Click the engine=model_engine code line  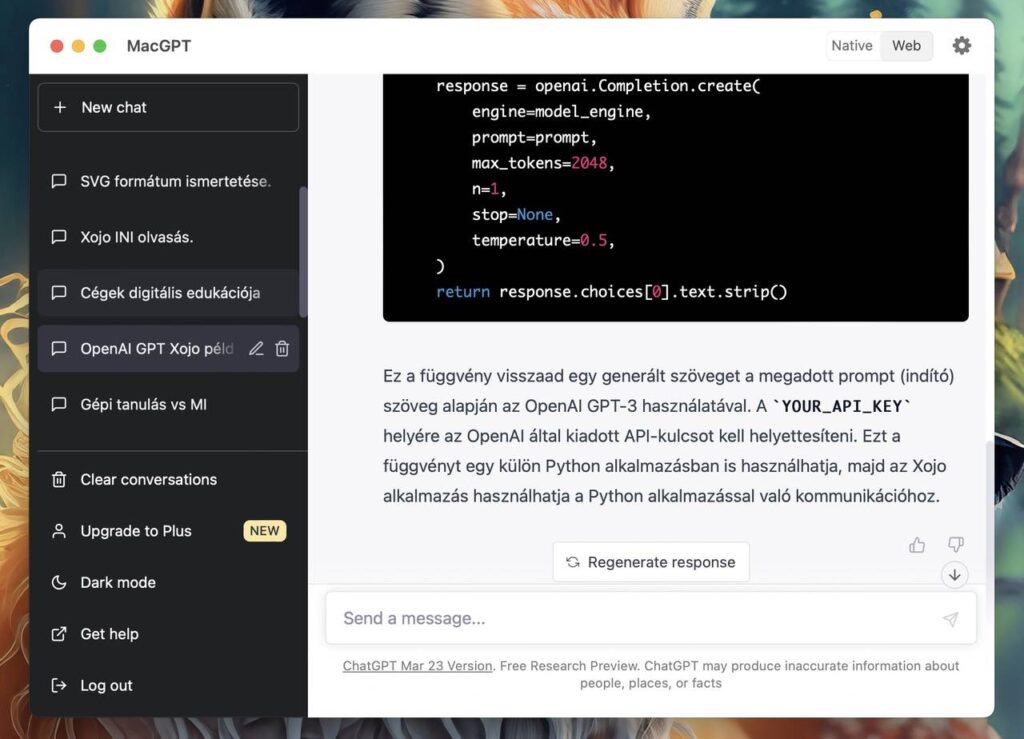pos(561,112)
